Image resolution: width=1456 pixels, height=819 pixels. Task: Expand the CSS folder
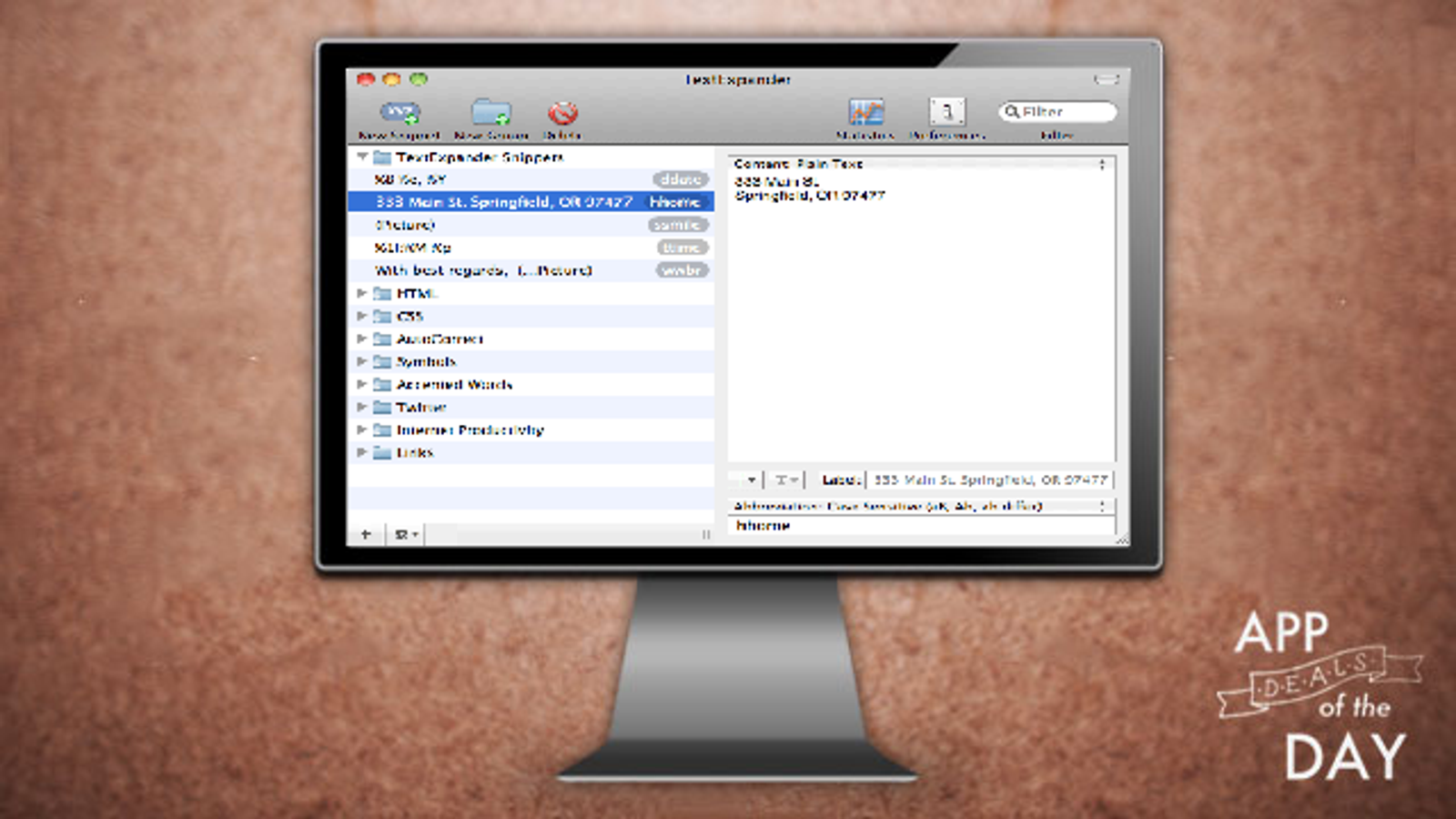361,316
